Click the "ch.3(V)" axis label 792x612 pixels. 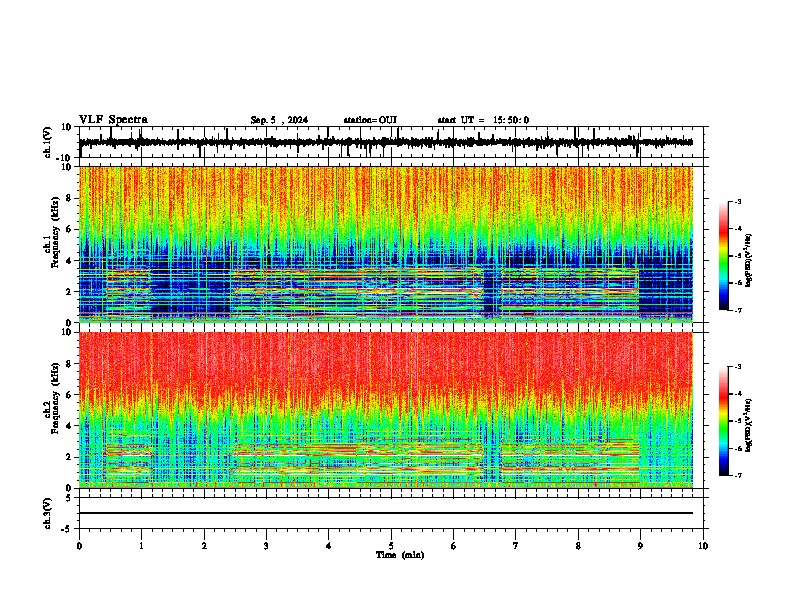[x=48, y=513]
